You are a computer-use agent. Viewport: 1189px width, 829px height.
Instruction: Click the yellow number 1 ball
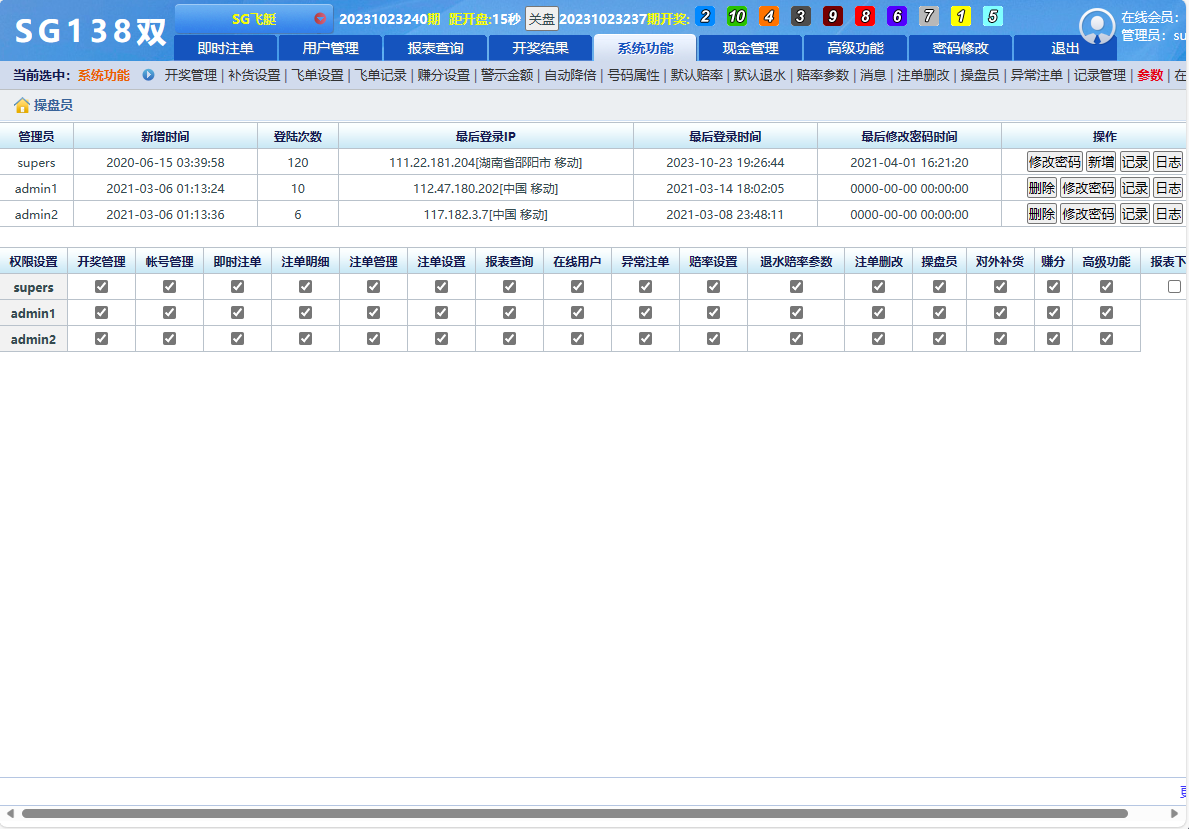coord(960,16)
